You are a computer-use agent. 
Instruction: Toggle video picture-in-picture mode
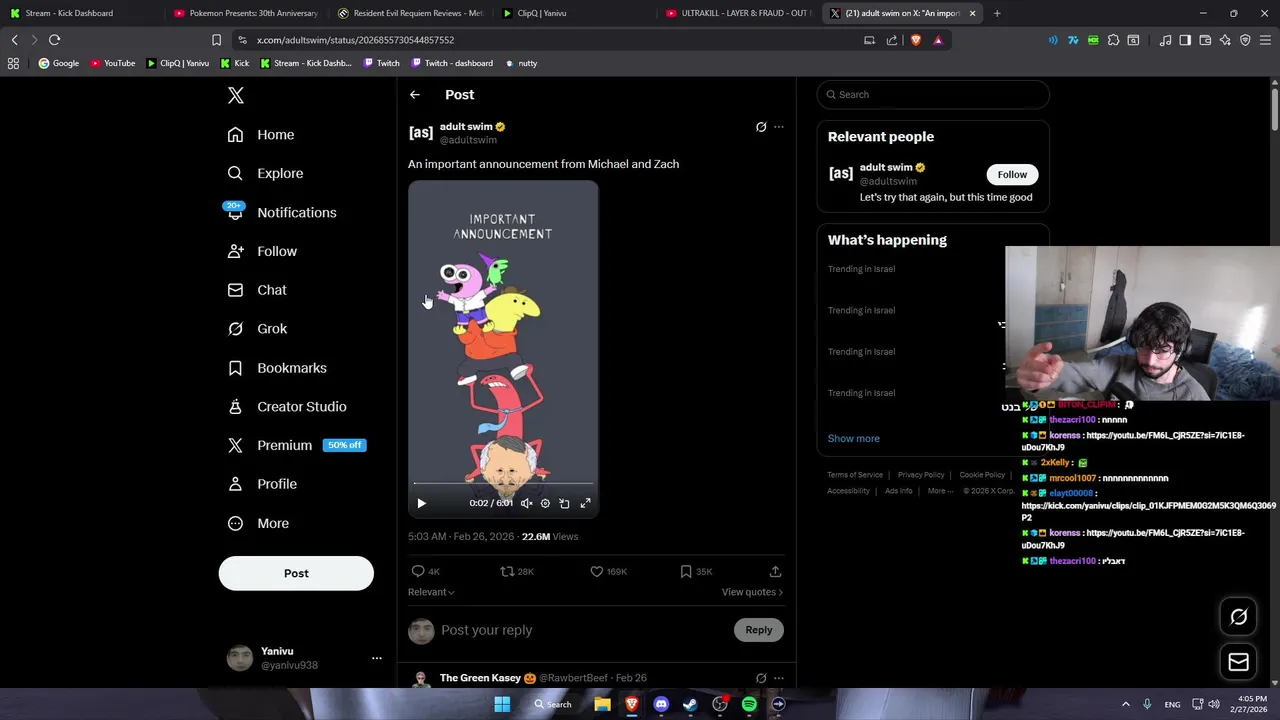564,503
